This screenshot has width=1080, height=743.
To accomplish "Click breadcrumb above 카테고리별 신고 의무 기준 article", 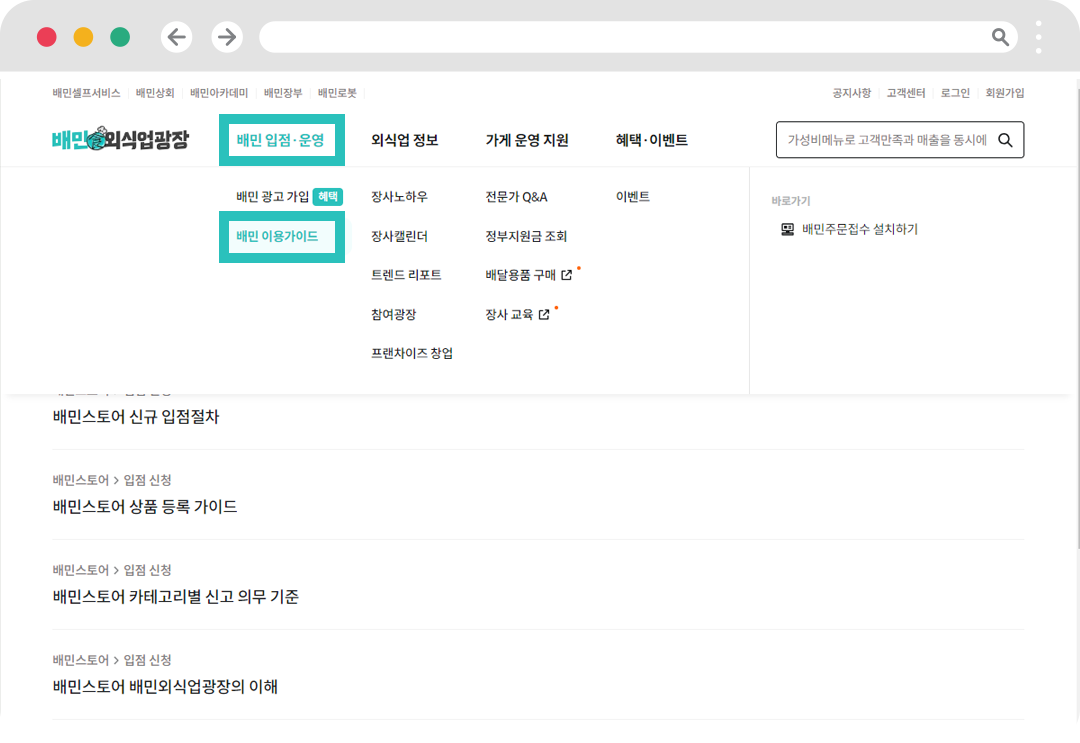I will [112, 571].
